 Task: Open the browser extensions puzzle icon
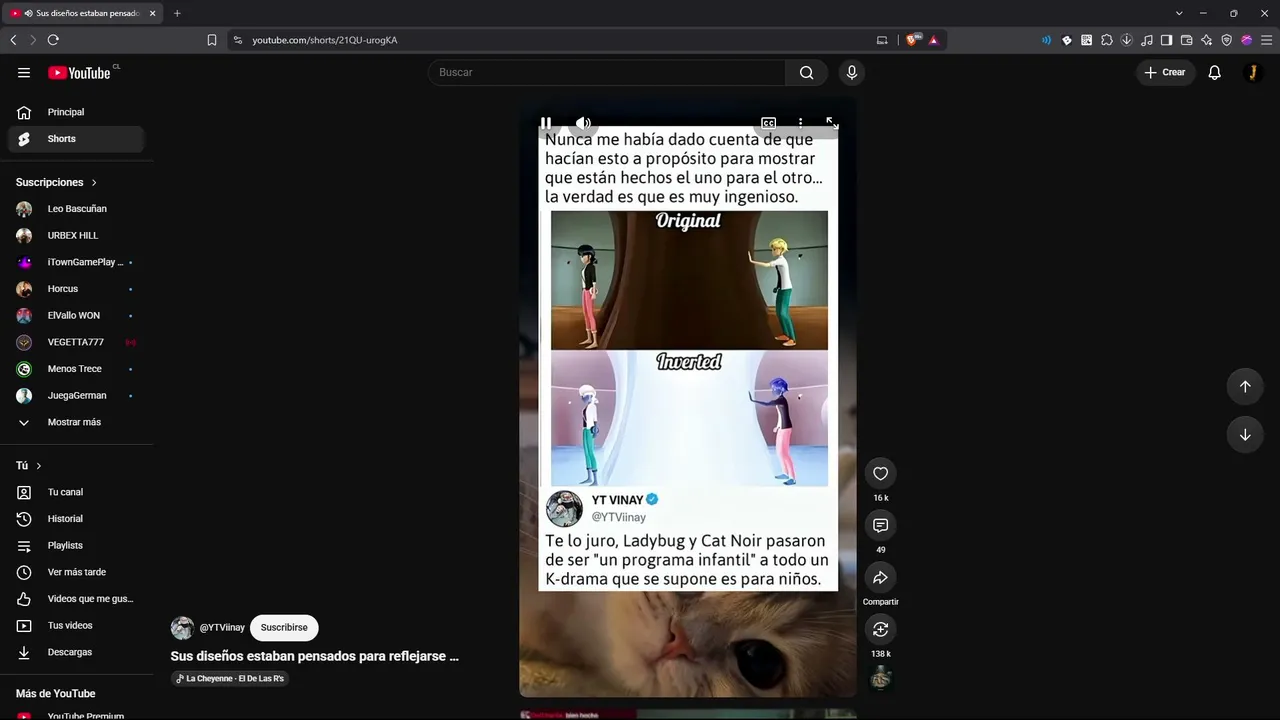[1106, 40]
